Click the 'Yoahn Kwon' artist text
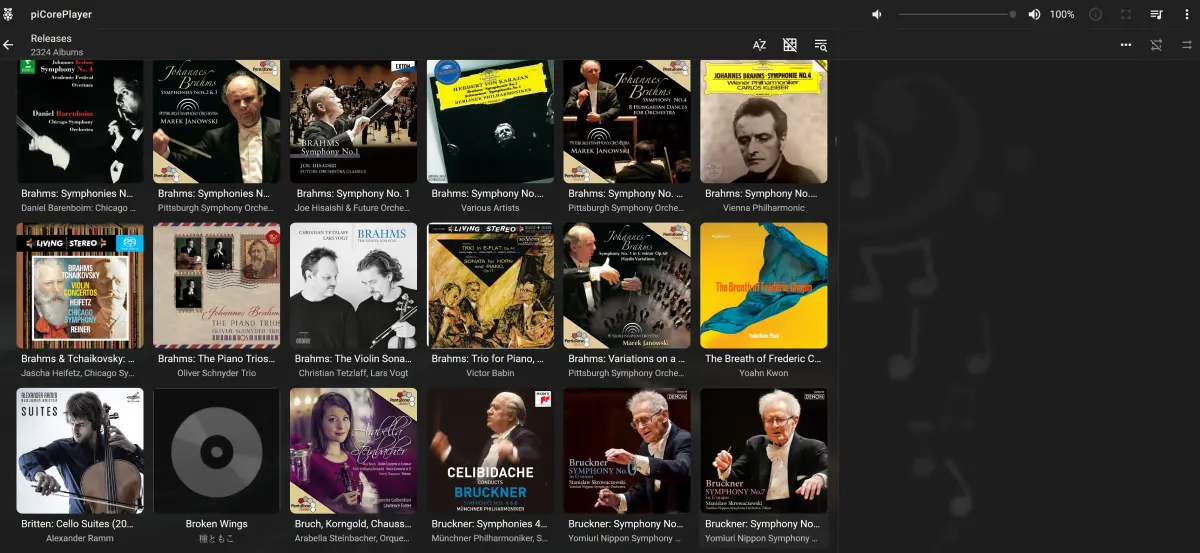This screenshot has width=1200, height=553. pos(763,373)
